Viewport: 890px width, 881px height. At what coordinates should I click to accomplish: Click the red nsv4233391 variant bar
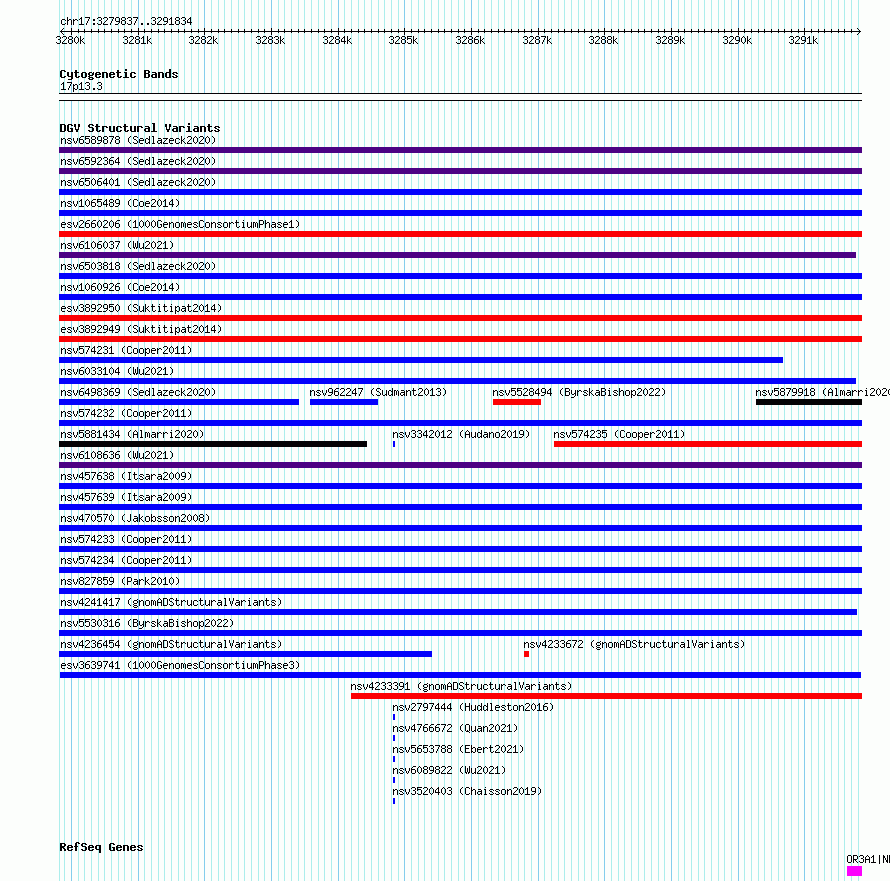click(606, 696)
